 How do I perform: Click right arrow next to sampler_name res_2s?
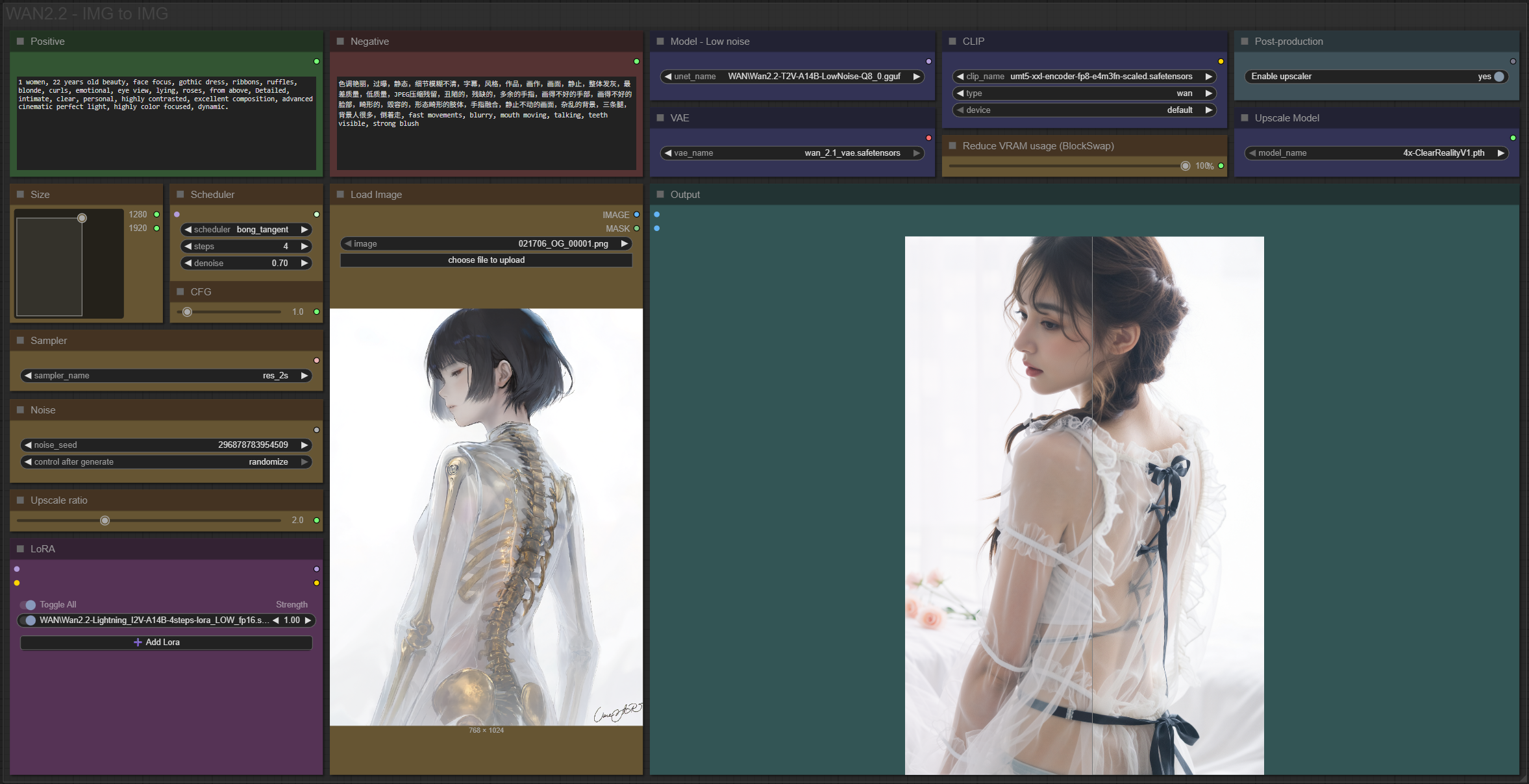point(304,376)
